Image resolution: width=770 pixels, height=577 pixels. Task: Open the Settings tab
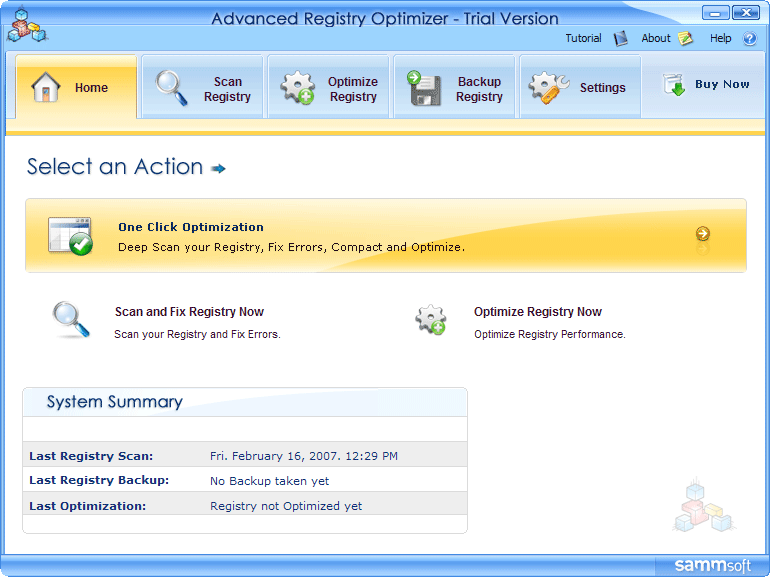580,87
